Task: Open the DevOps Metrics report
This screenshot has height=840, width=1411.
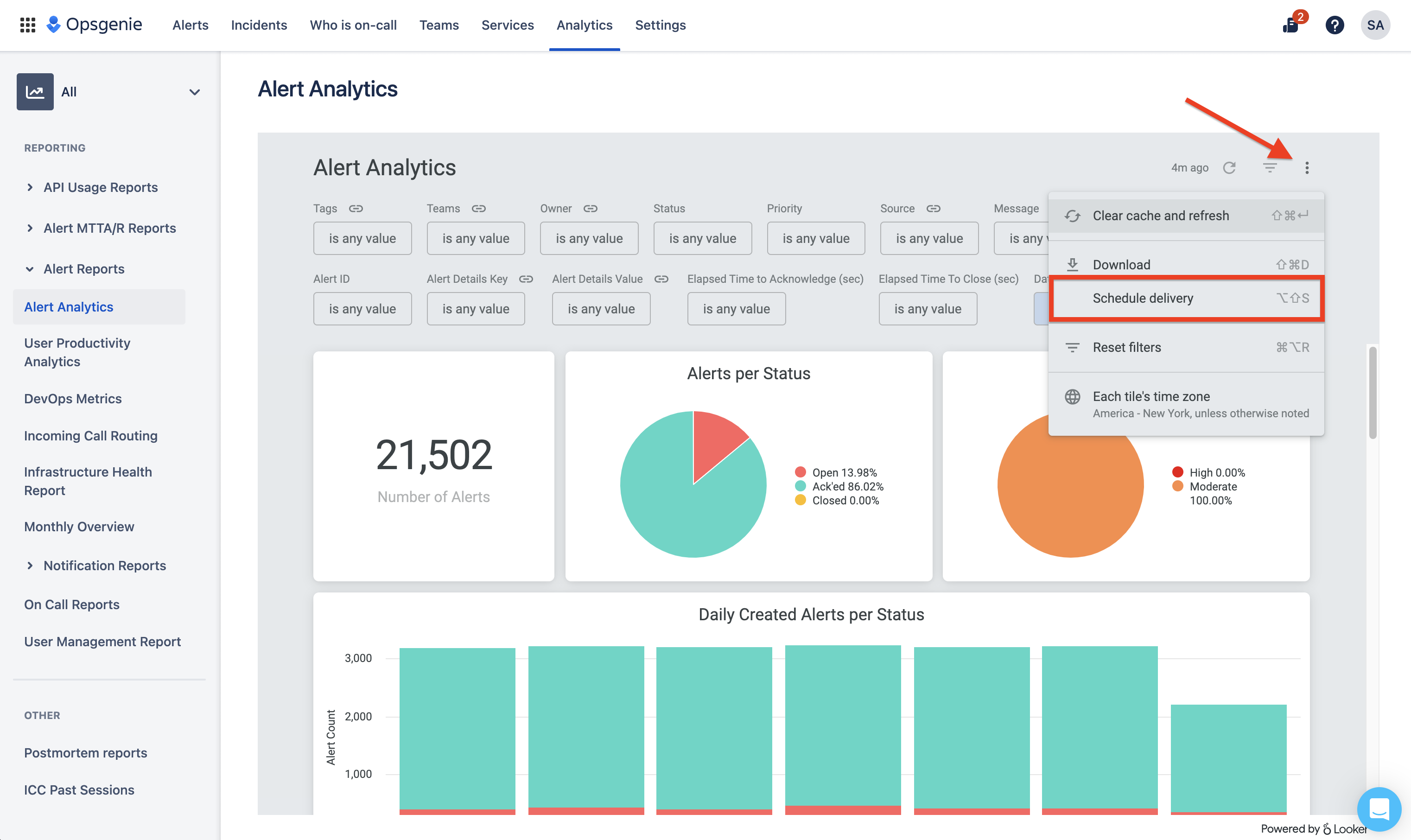Action: click(72, 399)
